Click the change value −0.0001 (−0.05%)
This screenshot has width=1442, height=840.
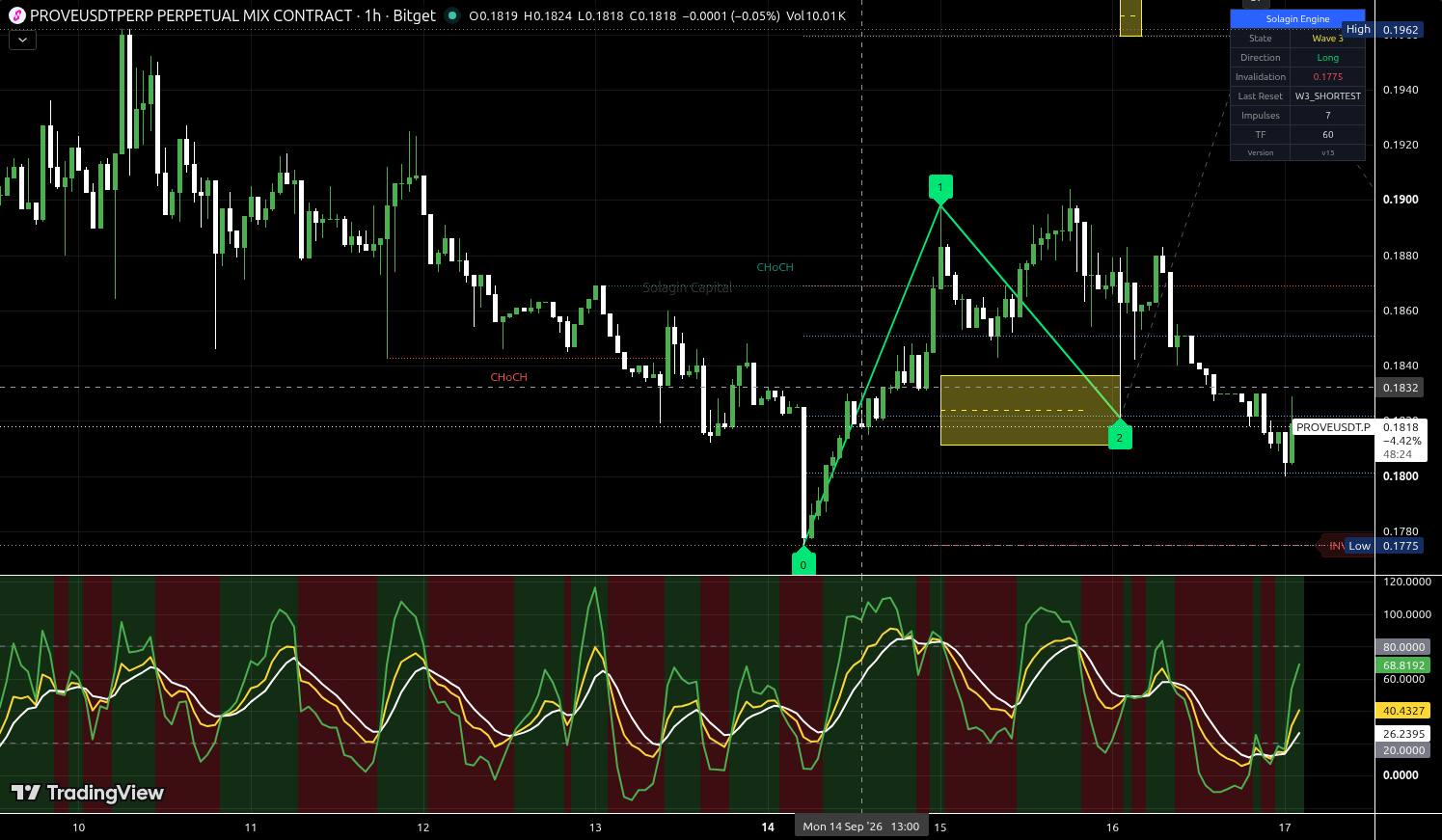(731, 16)
